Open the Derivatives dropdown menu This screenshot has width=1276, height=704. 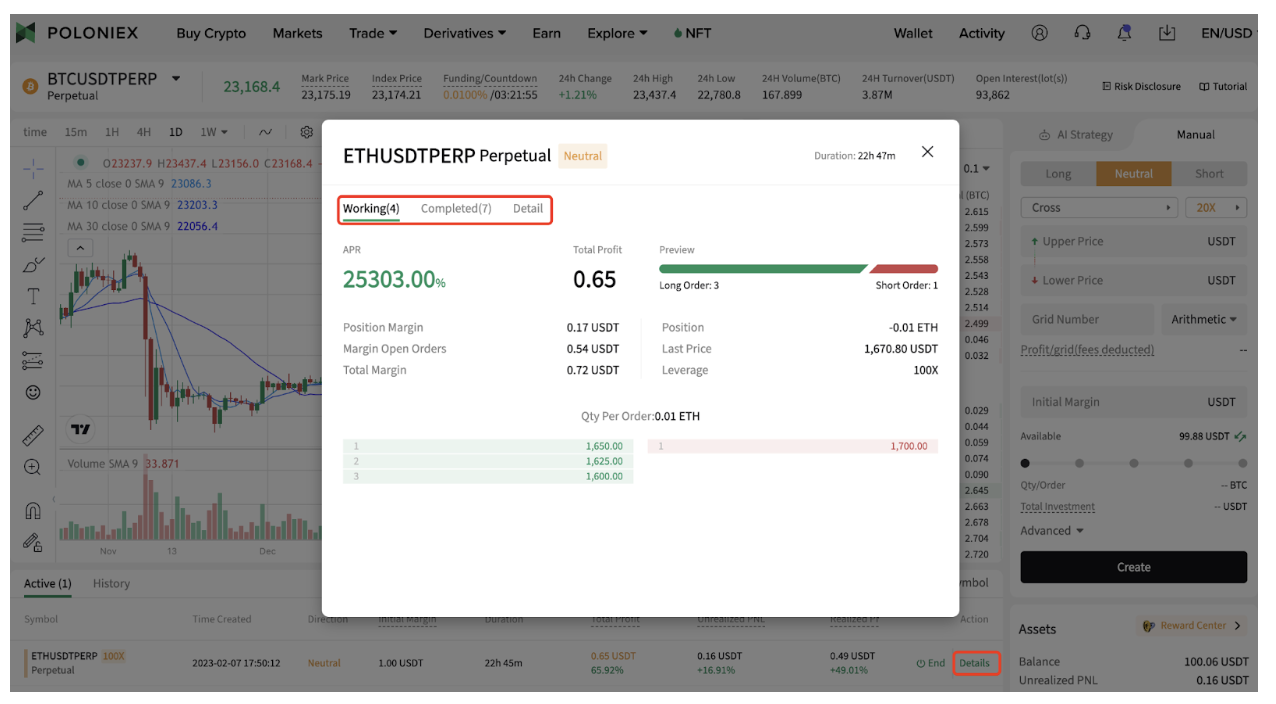465,33
